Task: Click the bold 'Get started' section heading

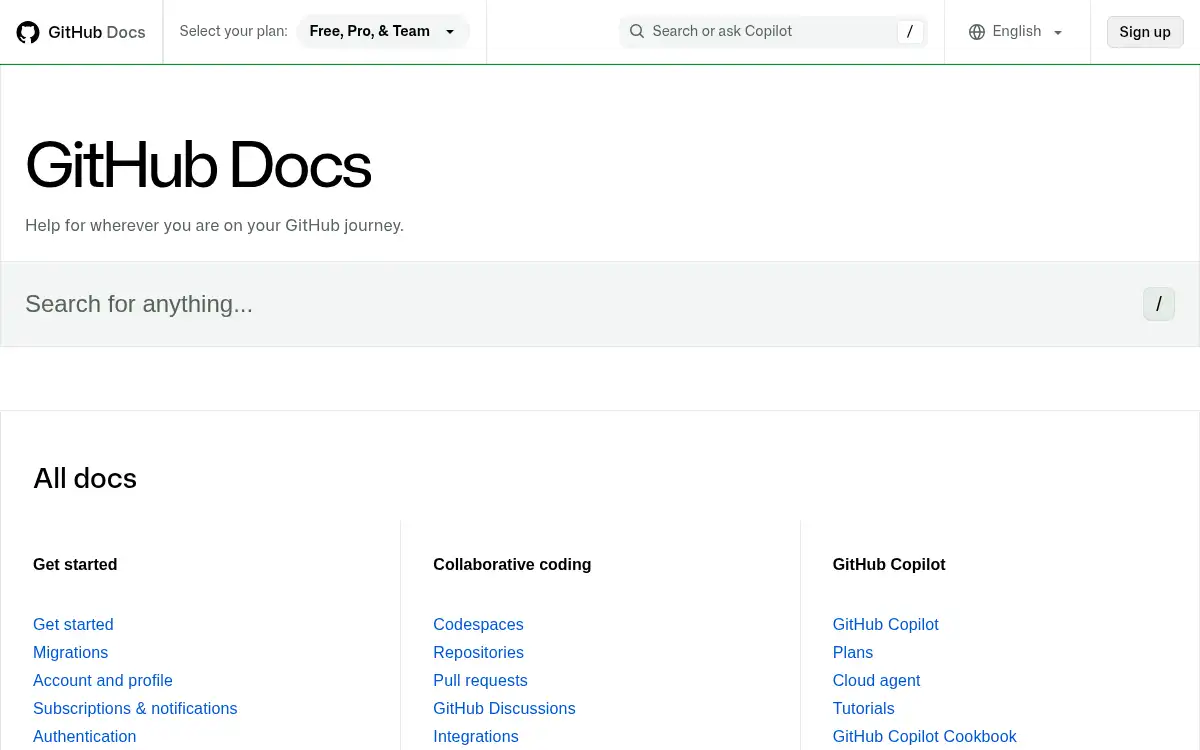Action: [x=75, y=564]
